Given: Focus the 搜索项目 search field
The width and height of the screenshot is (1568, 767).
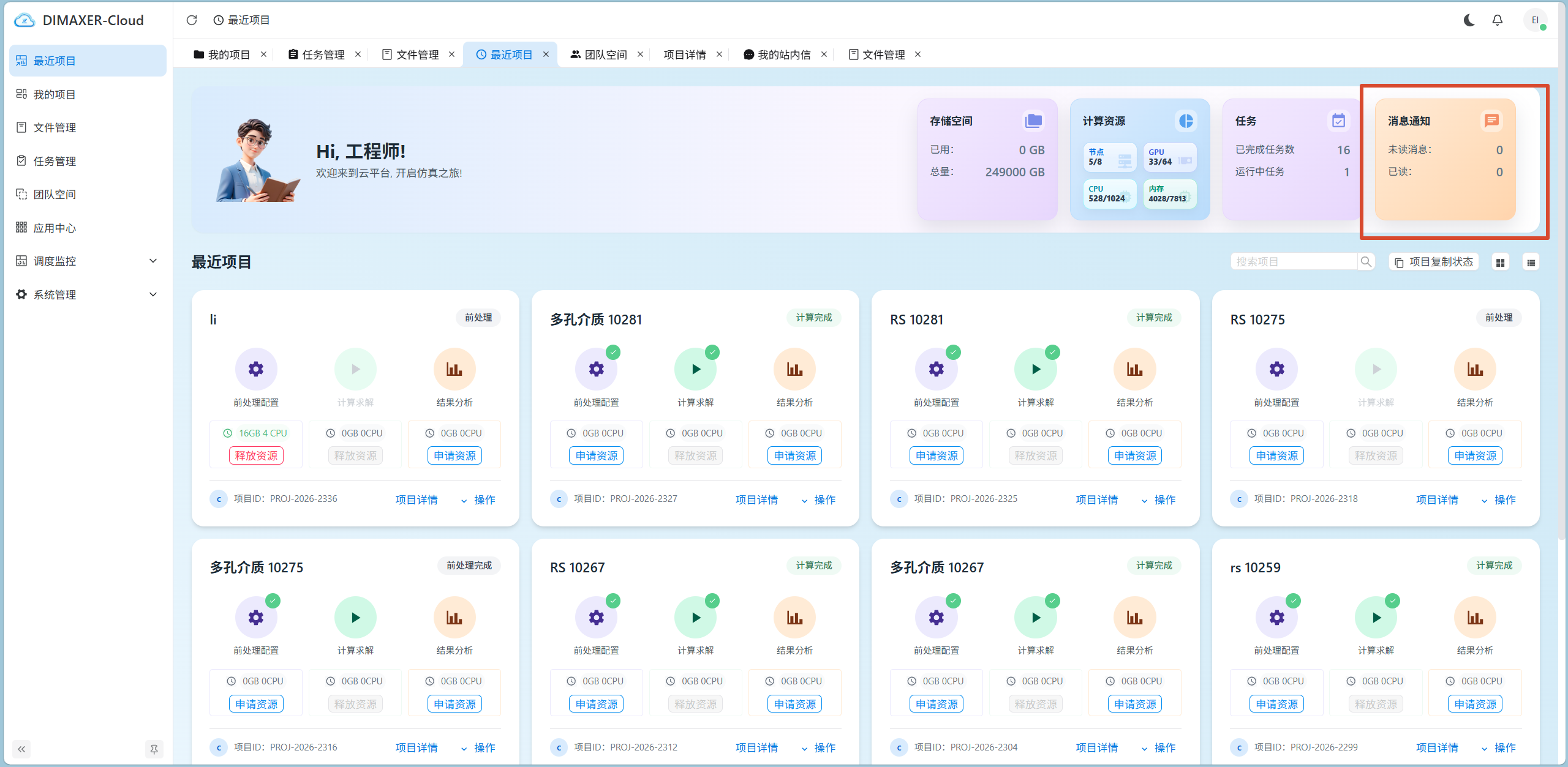Looking at the screenshot, I should [x=1294, y=262].
